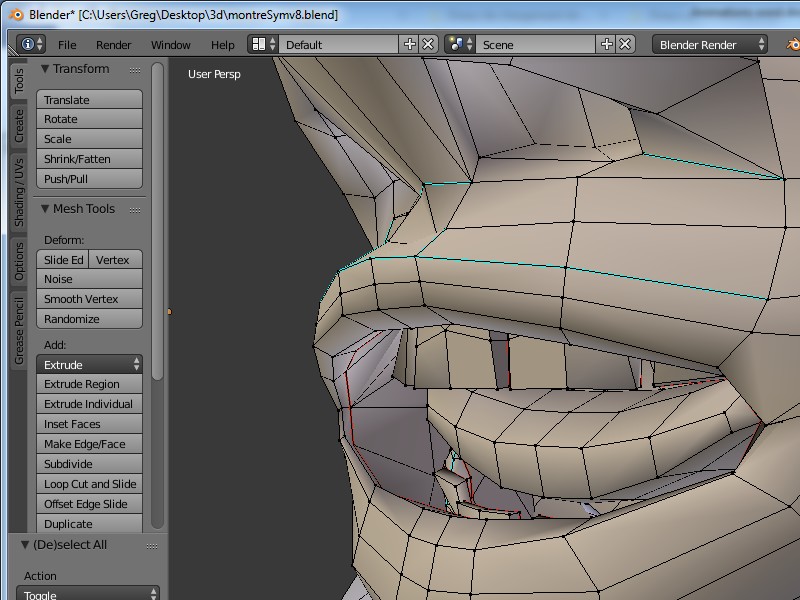
Task: Switch to the Grease Pencil tab
Action: 19,331
